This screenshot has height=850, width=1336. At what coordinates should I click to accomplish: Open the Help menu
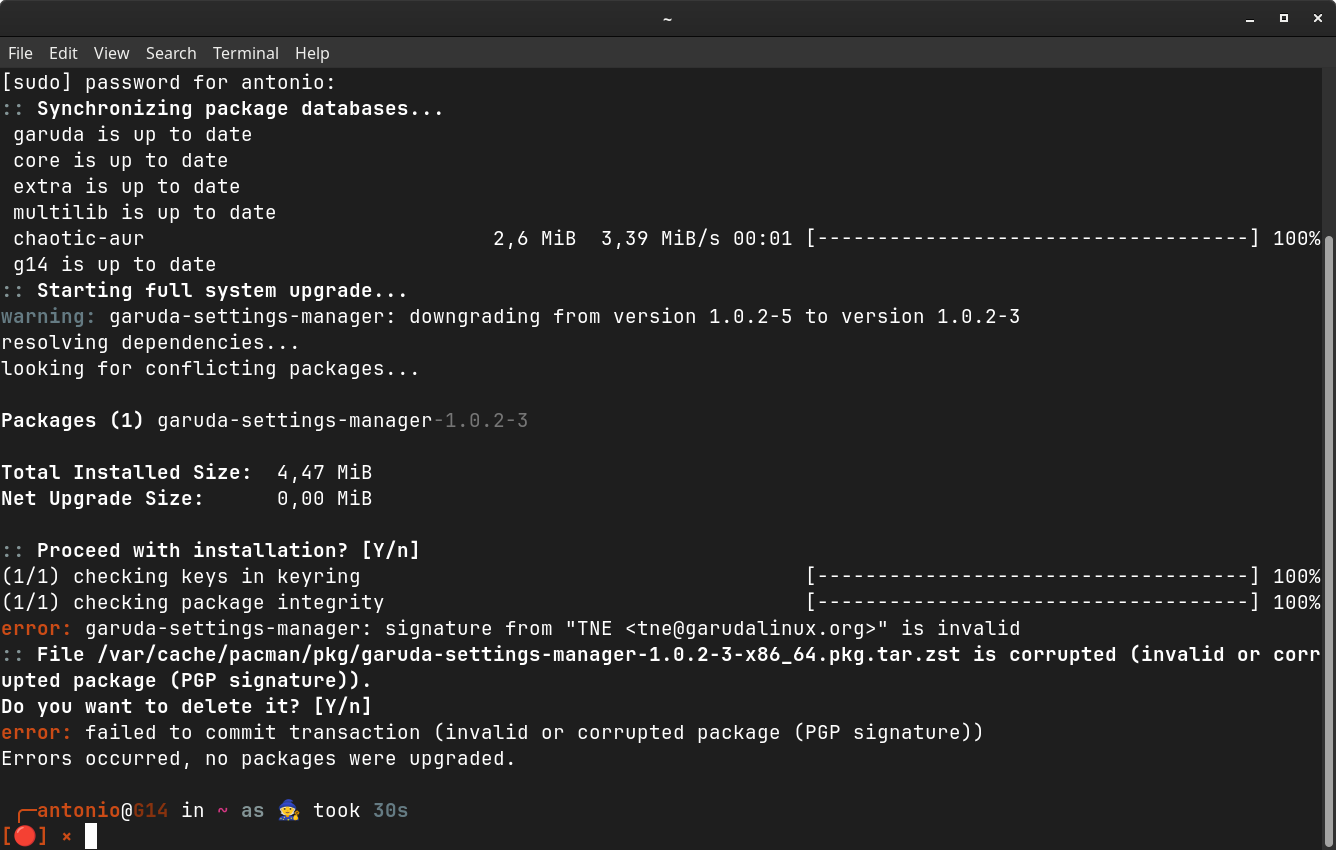(312, 53)
